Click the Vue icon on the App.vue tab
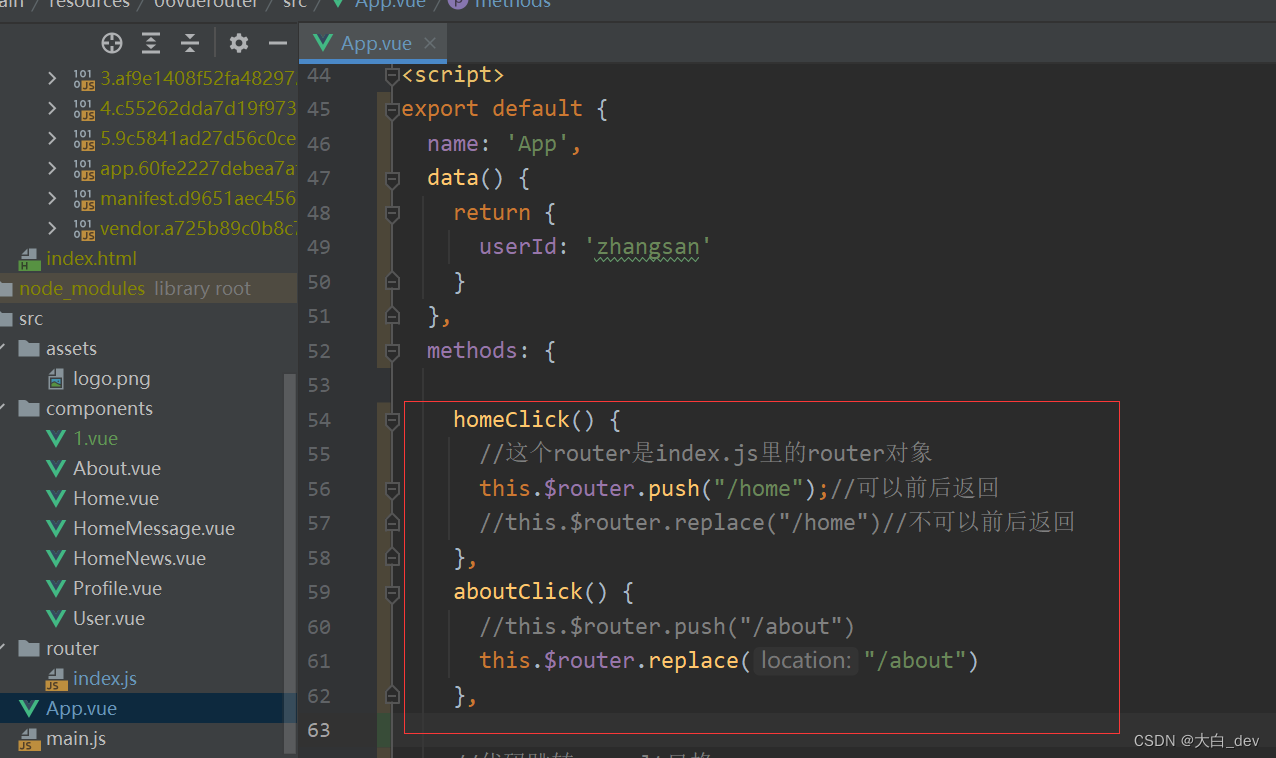 (x=321, y=43)
